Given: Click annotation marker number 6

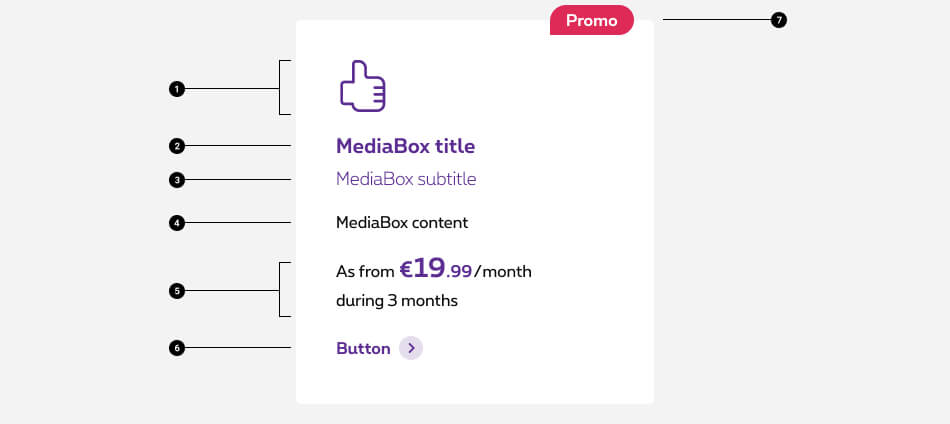Looking at the screenshot, I should pos(176,348).
